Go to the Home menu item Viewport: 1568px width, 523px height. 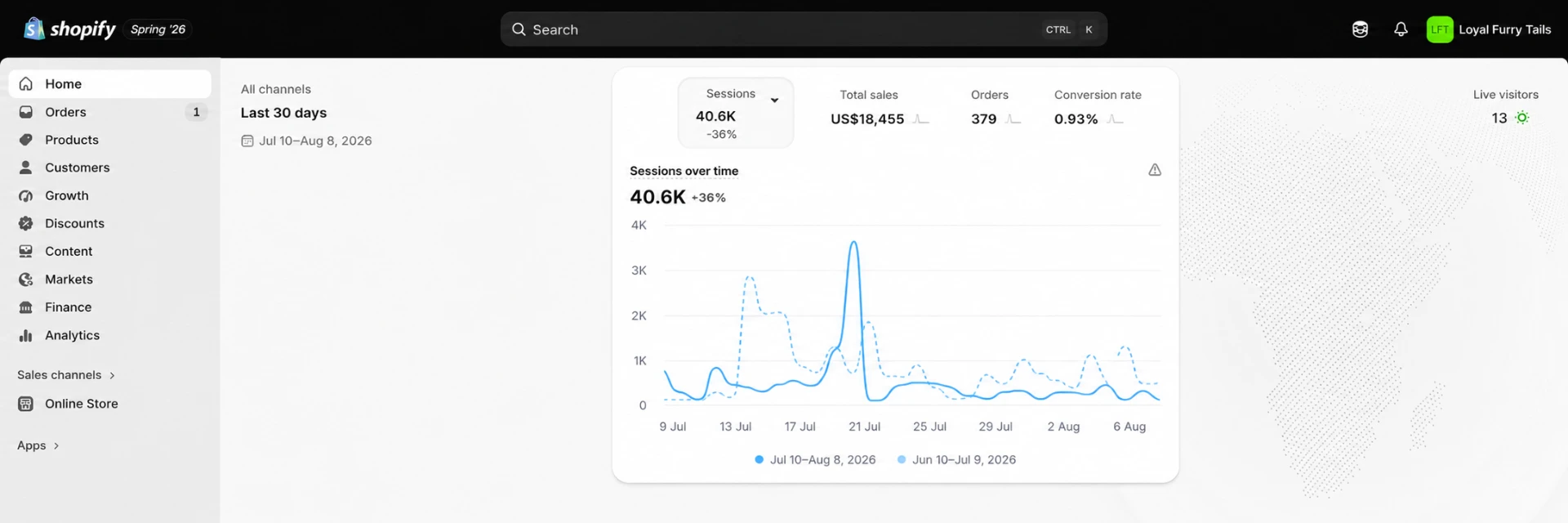click(x=109, y=84)
